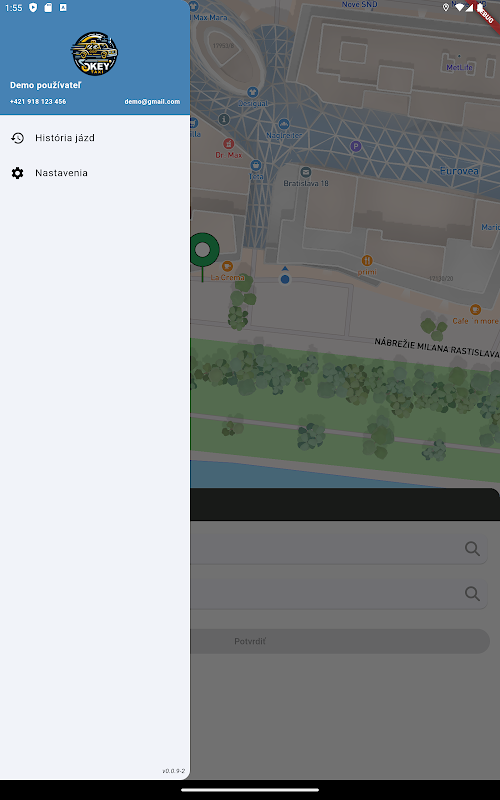Click the upper search magnifier icon

tap(472, 549)
